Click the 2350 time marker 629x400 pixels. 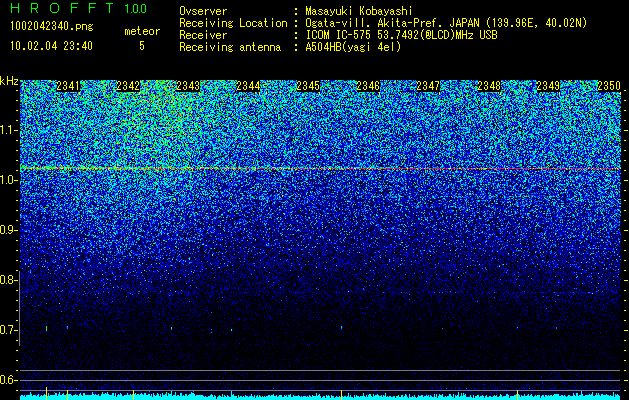tap(609, 86)
